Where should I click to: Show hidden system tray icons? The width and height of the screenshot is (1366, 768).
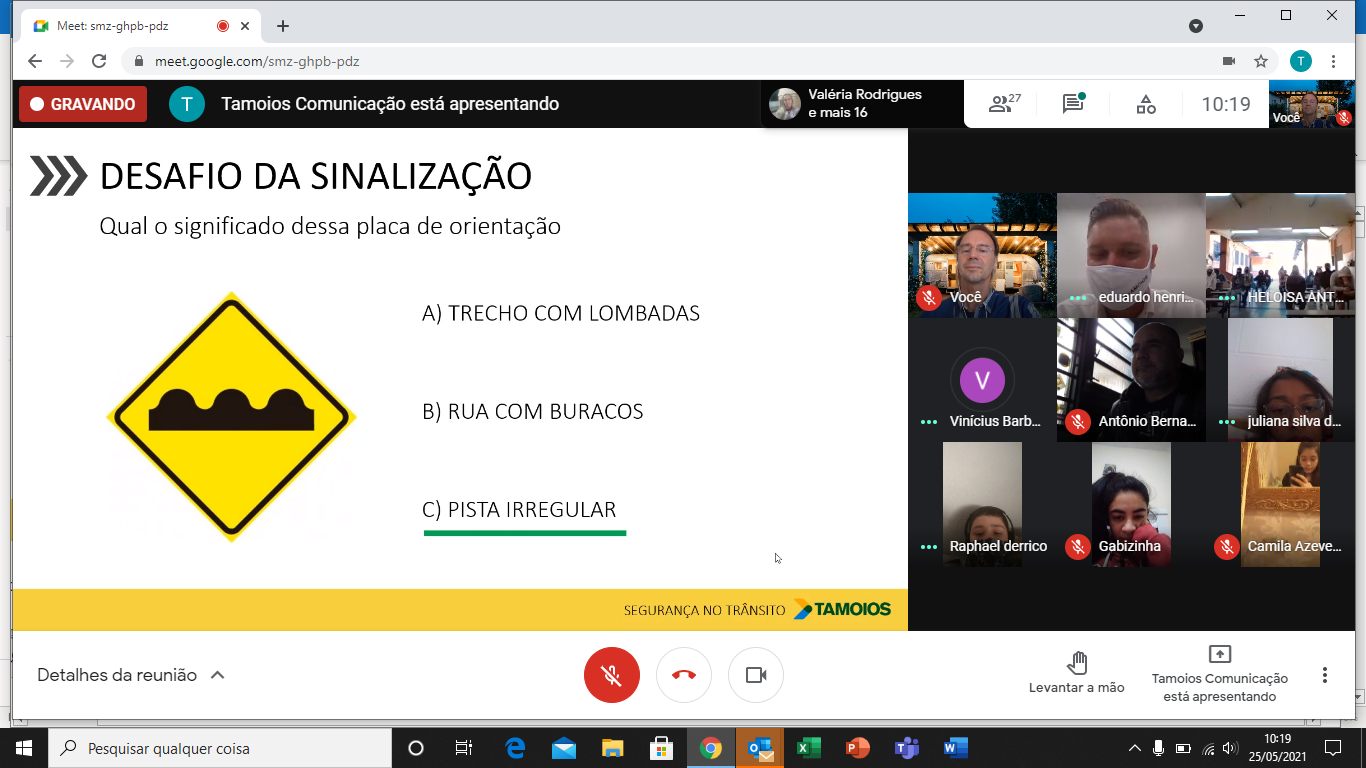click(1134, 748)
